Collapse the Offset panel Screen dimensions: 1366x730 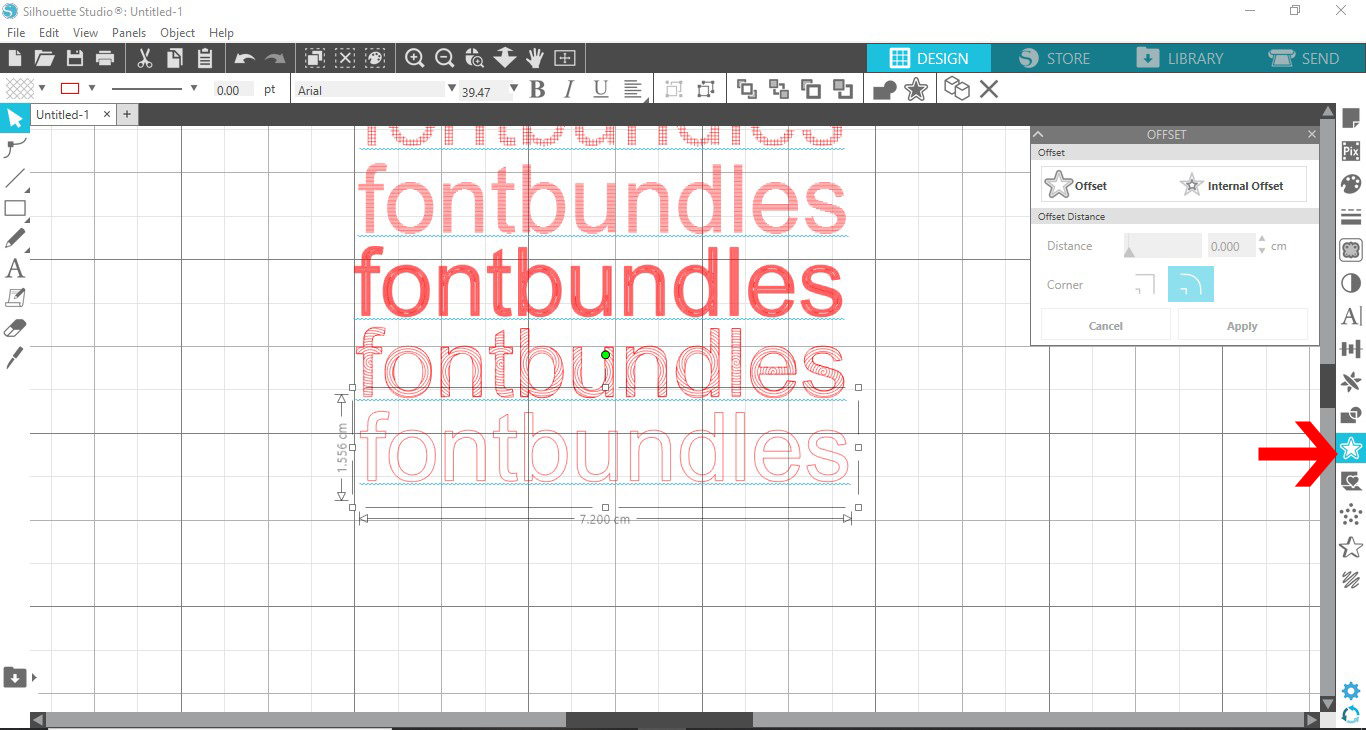coord(1039,134)
